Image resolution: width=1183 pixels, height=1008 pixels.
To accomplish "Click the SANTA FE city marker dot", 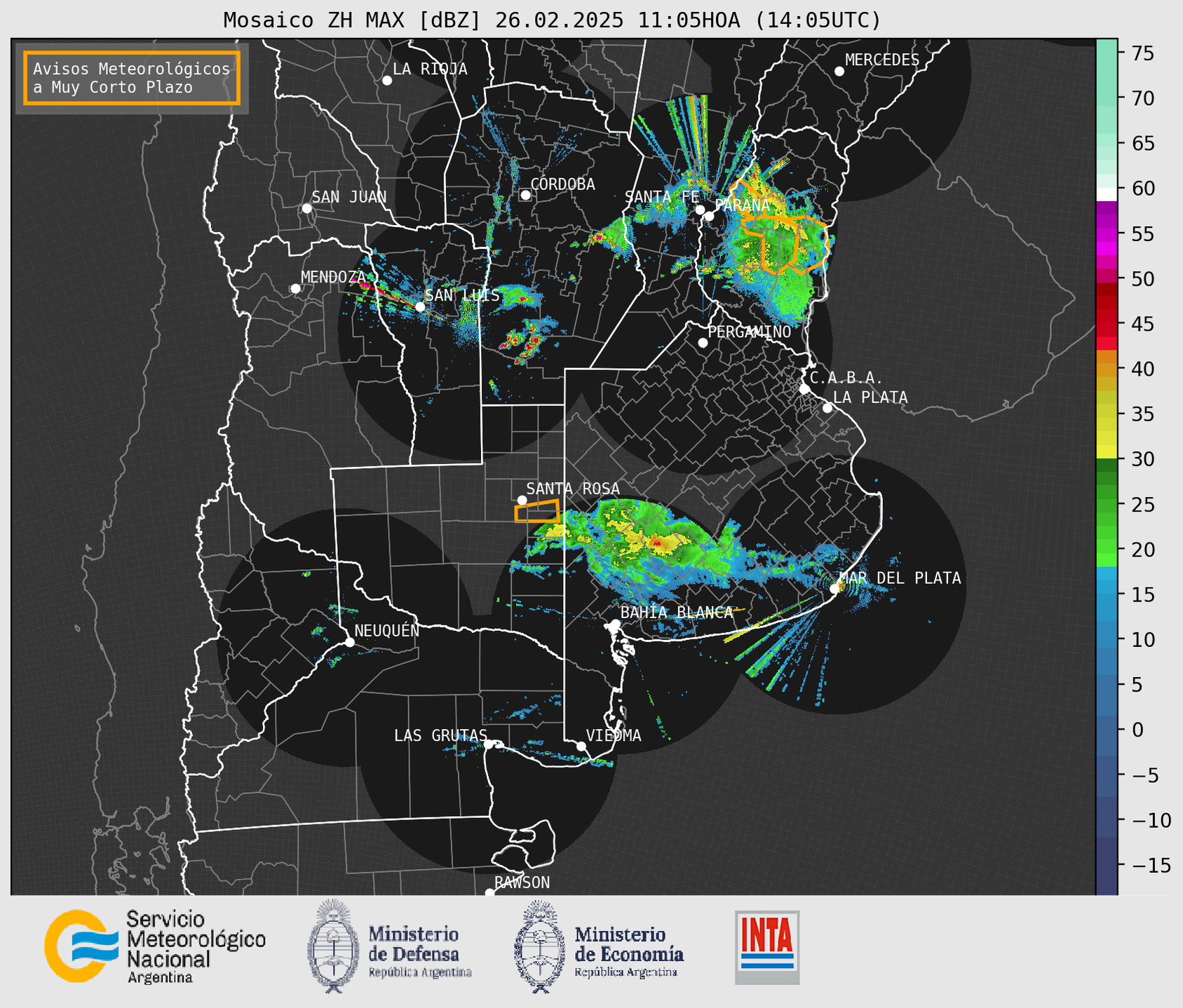I will 700,210.
